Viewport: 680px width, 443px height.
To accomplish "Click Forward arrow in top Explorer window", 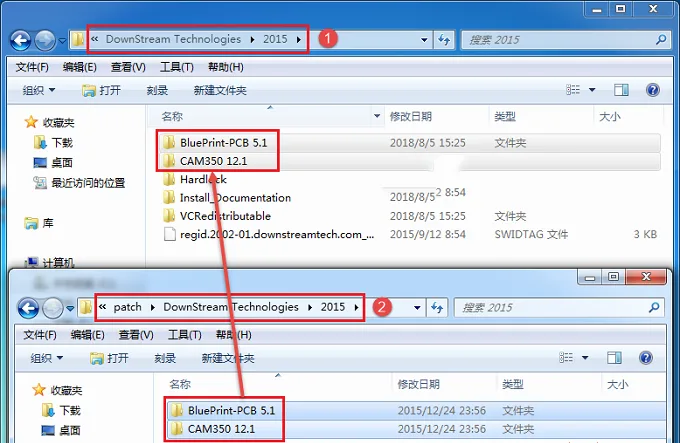I will 45,41.
